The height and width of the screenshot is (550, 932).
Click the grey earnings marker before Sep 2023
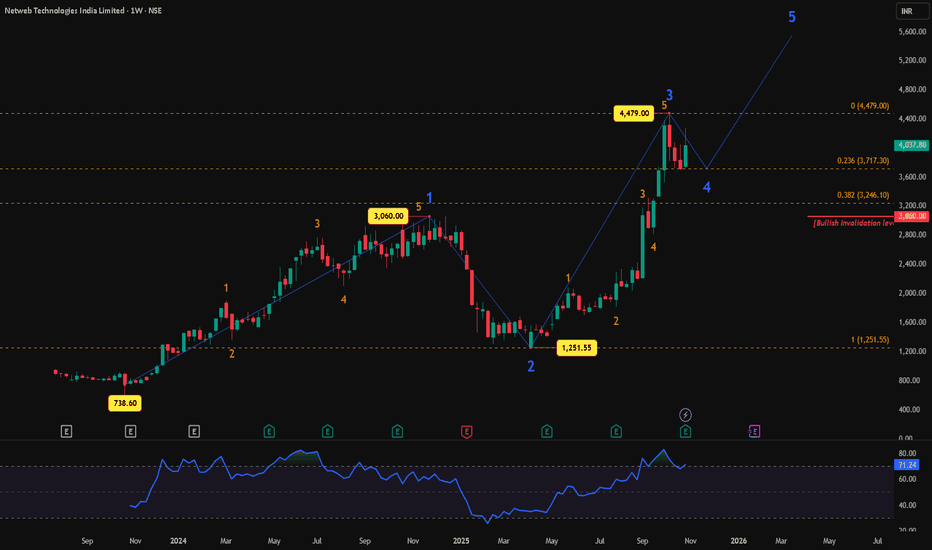[x=67, y=432]
